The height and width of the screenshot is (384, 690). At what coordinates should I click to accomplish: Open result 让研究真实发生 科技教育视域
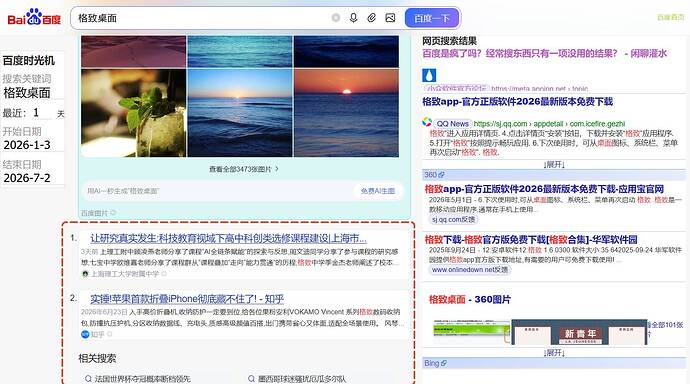(228, 238)
